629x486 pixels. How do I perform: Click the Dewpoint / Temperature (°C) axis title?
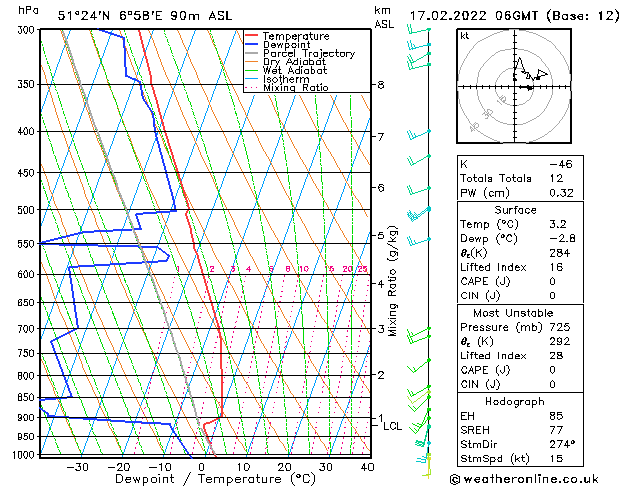coord(215,479)
